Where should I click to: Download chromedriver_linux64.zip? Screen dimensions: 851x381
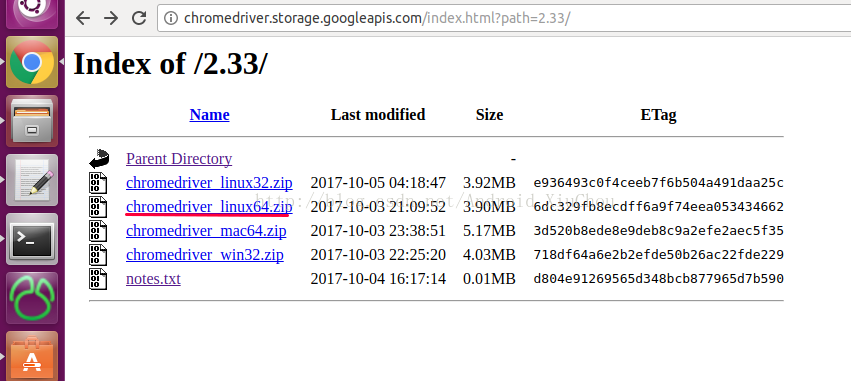coord(209,207)
